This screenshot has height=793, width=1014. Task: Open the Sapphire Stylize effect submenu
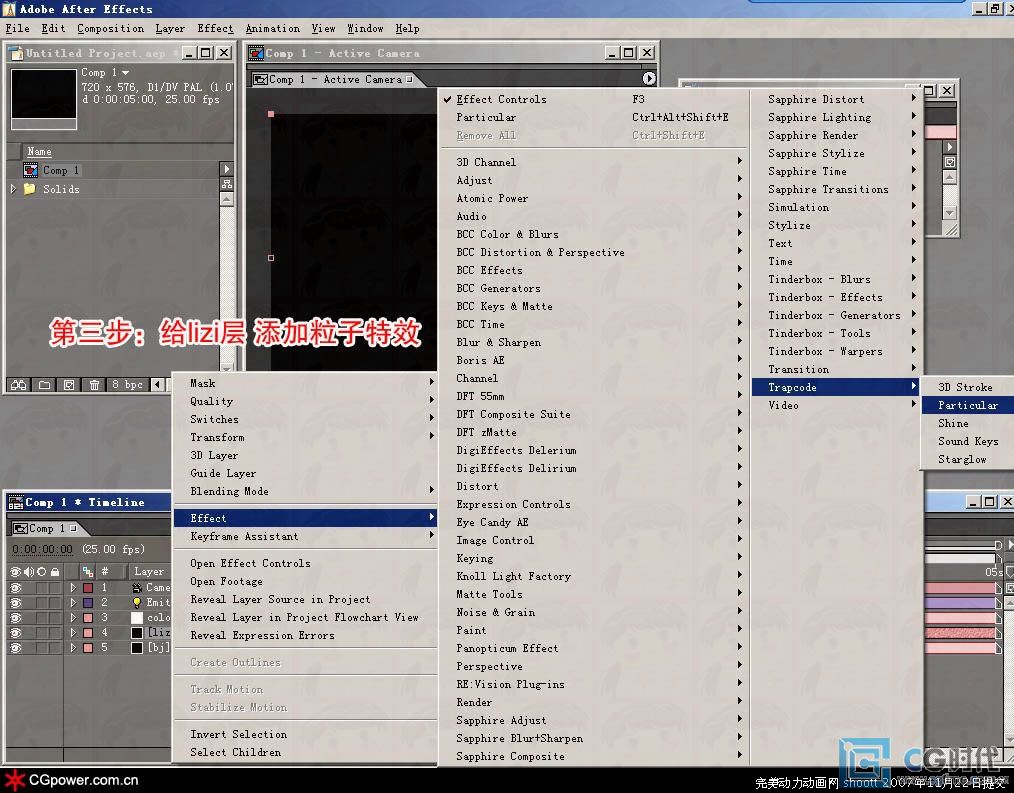[x=836, y=153]
